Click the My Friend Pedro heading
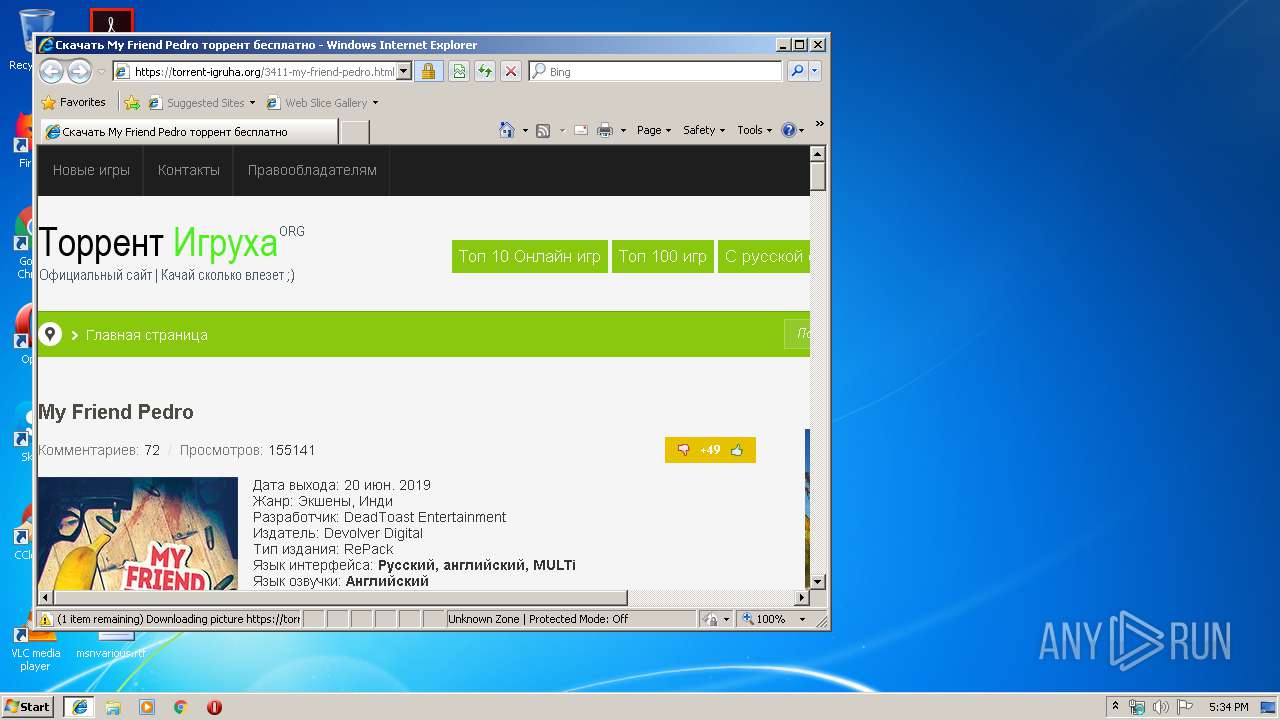This screenshot has width=1280, height=720. coord(116,412)
